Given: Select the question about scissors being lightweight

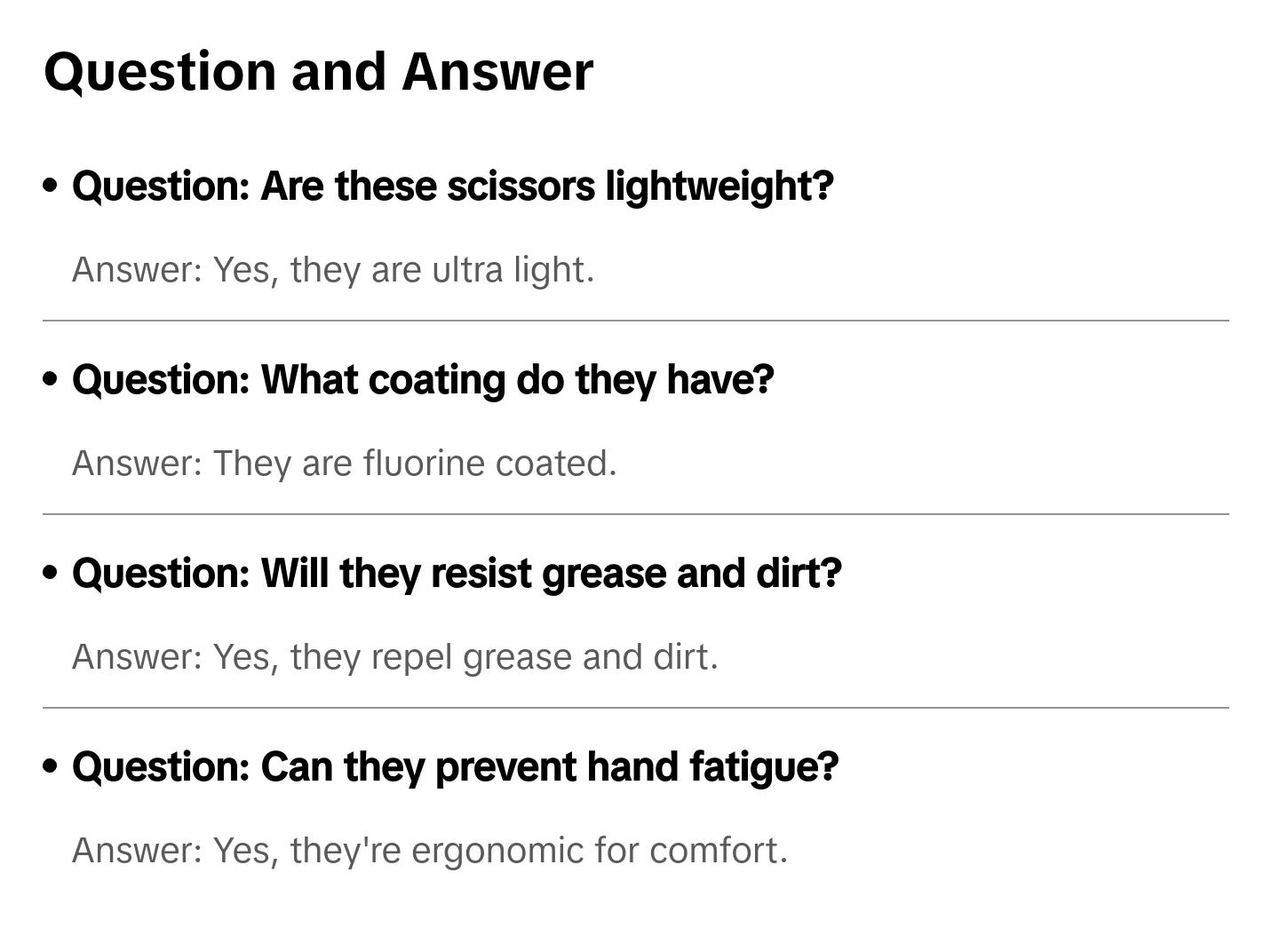Looking at the screenshot, I should (x=452, y=186).
